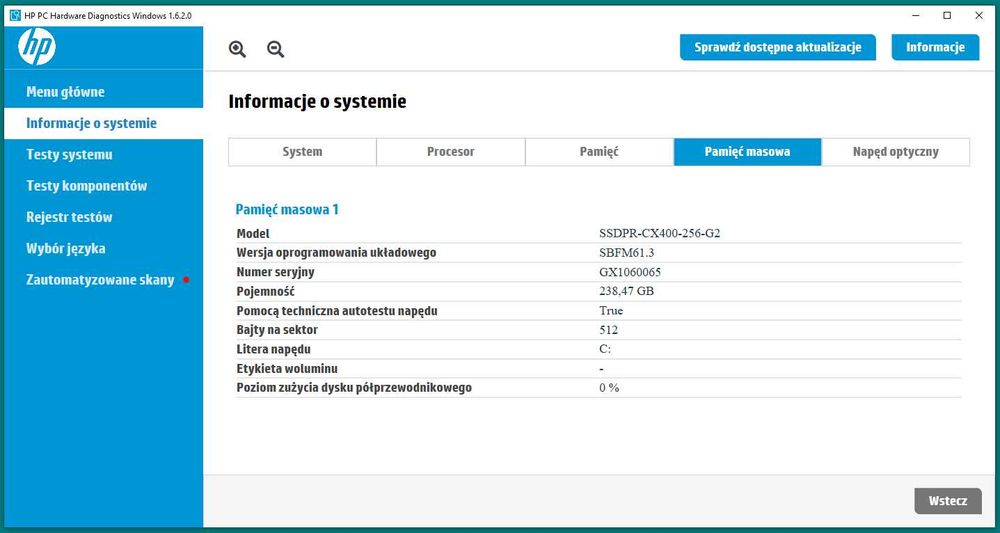Image resolution: width=1000 pixels, height=533 pixels.
Task: Click firmware value SBFM61.3
Action: [627, 252]
